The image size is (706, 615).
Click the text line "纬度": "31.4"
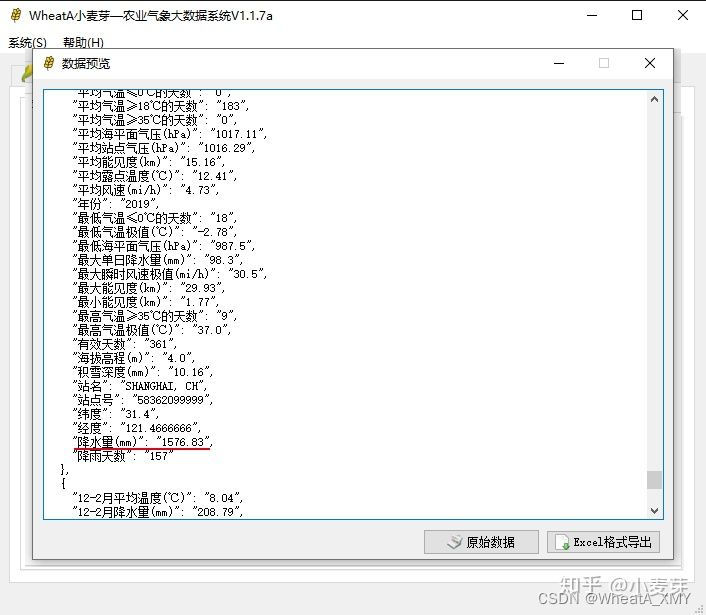[x=116, y=414]
